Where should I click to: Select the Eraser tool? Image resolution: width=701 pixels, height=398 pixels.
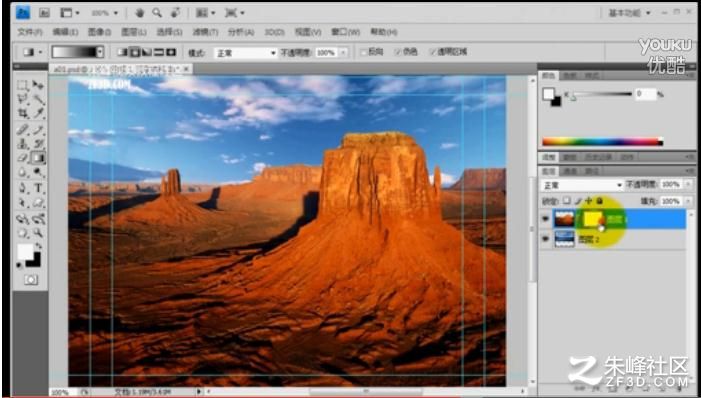point(22,158)
